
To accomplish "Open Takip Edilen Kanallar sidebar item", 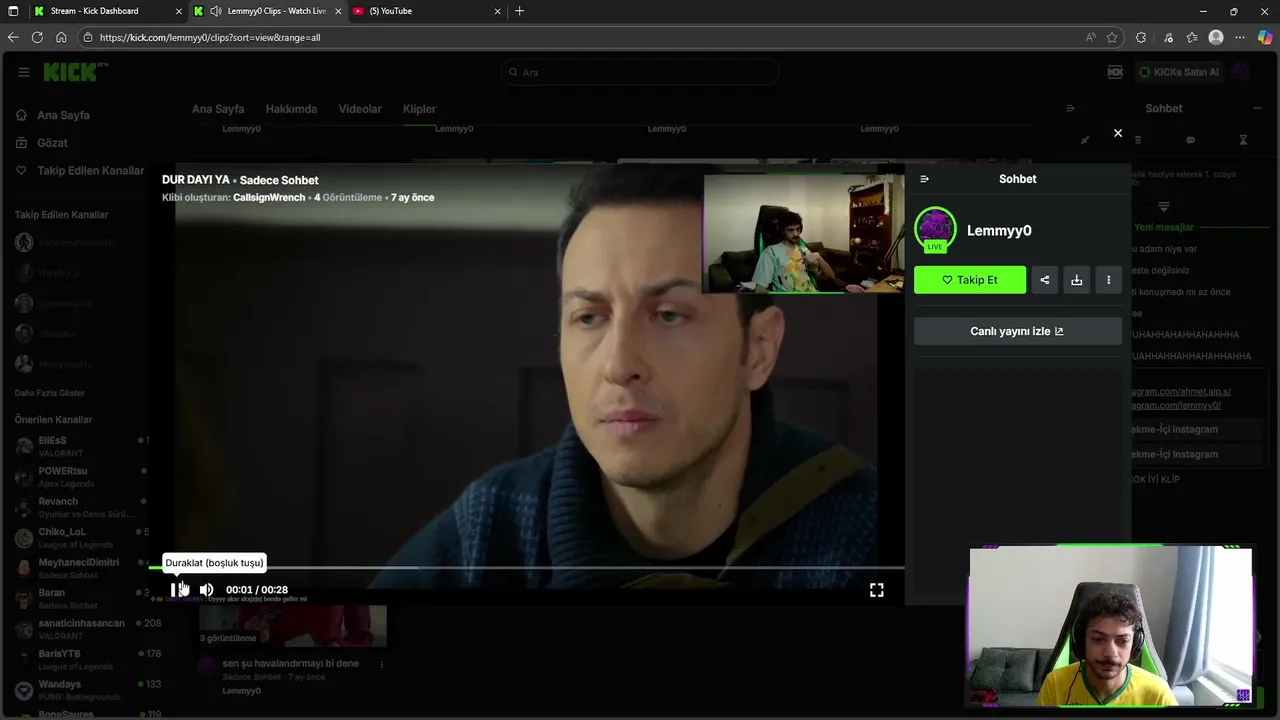I will point(80,170).
